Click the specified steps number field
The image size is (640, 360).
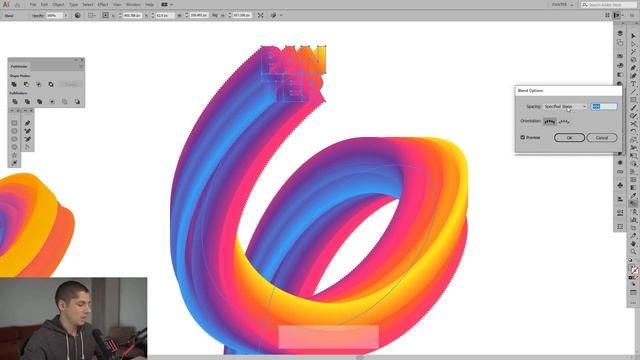tap(604, 107)
